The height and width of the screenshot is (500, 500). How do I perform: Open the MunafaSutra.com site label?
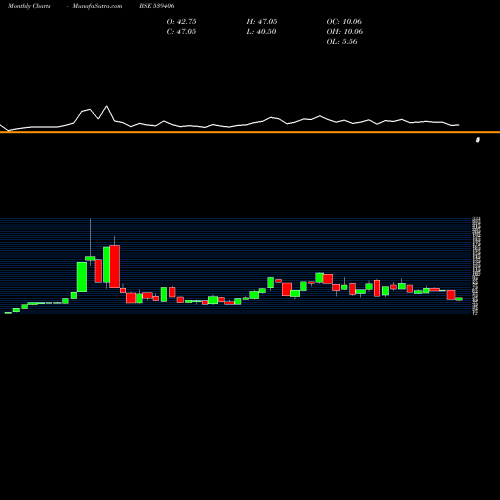pyautogui.click(x=97, y=6)
